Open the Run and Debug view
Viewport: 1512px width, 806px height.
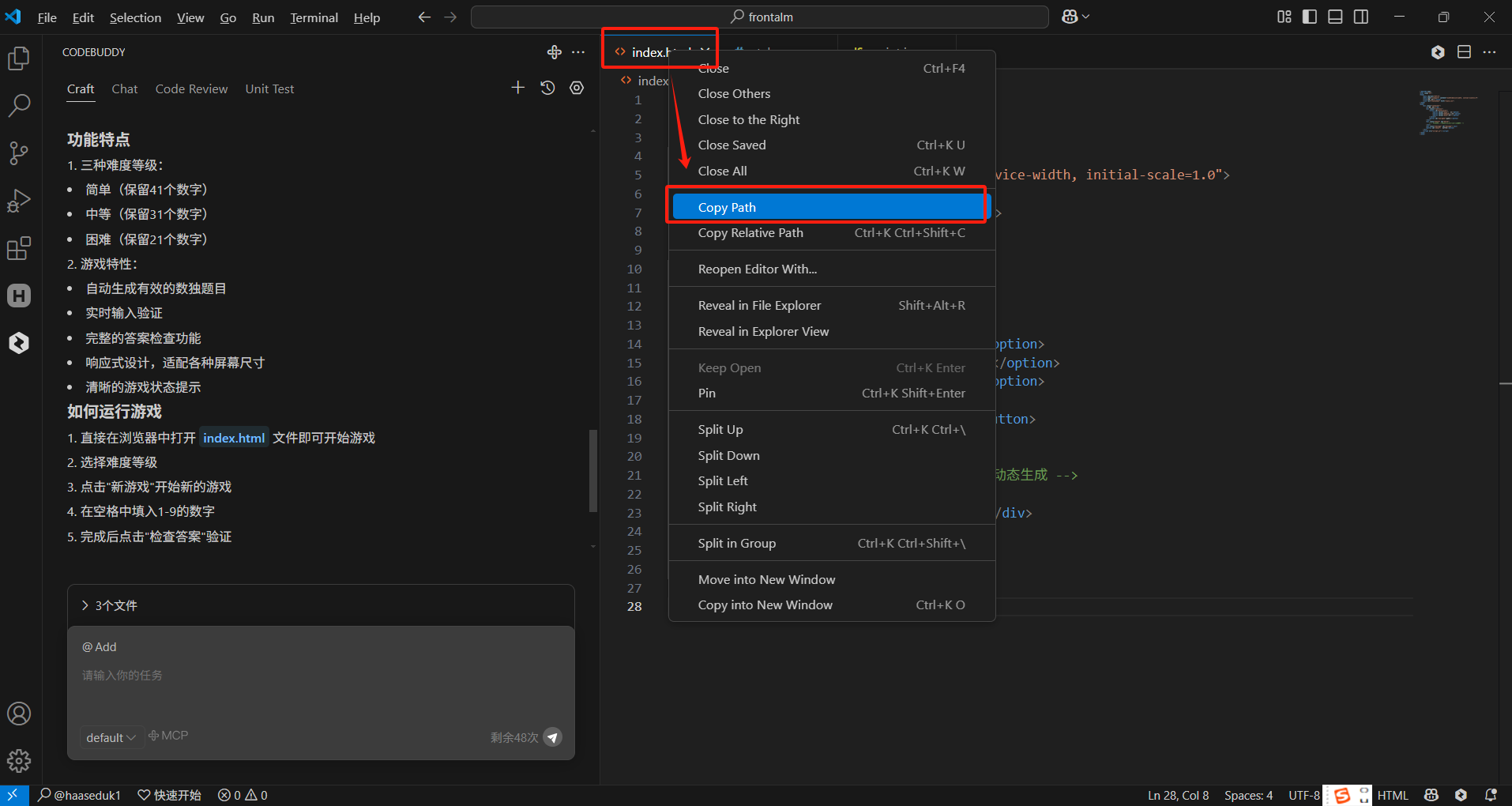pyautogui.click(x=19, y=201)
